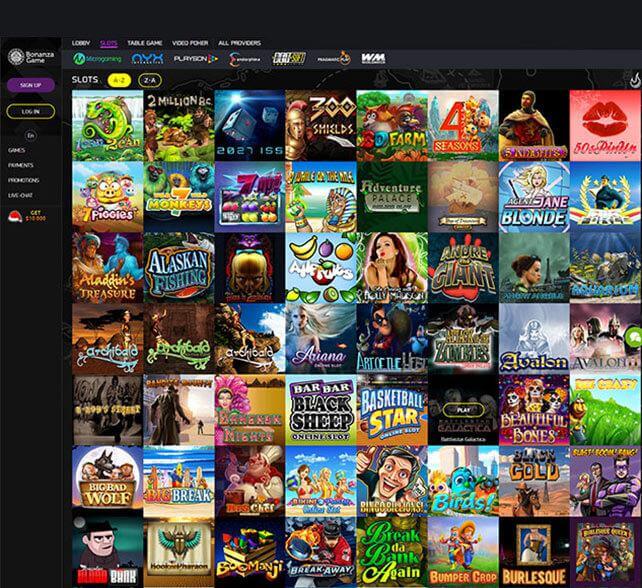The width and height of the screenshot is (642, 588).
Task: Click Play on Battlestar Galactica
Action: tap(463, 409)
